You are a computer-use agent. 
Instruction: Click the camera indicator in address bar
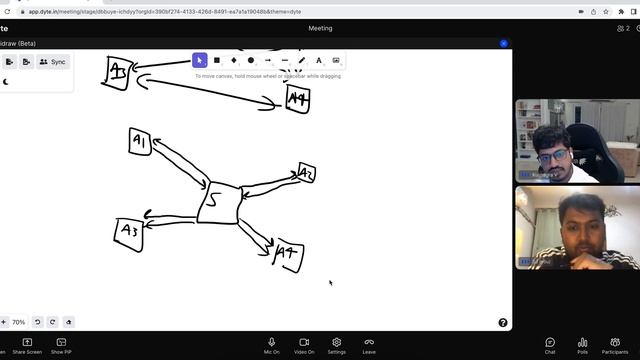581,12
